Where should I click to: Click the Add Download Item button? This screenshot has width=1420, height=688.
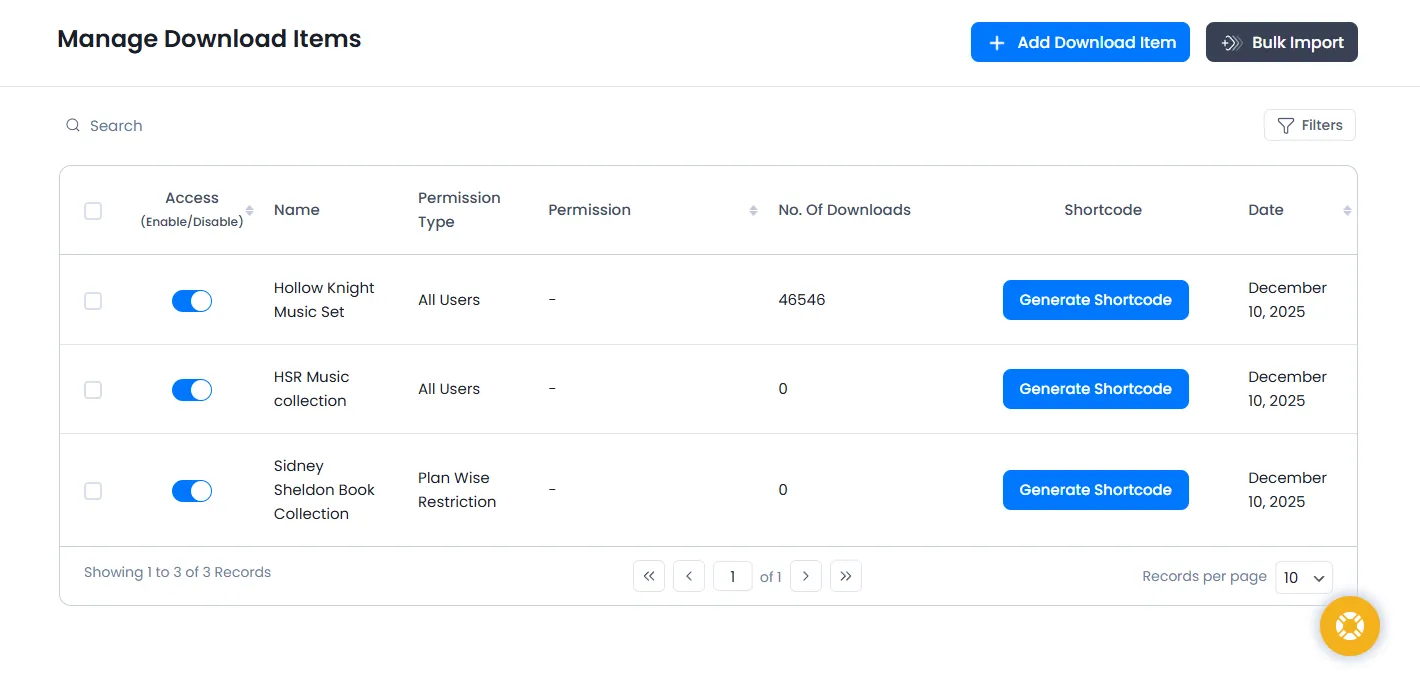(1080, 42)
